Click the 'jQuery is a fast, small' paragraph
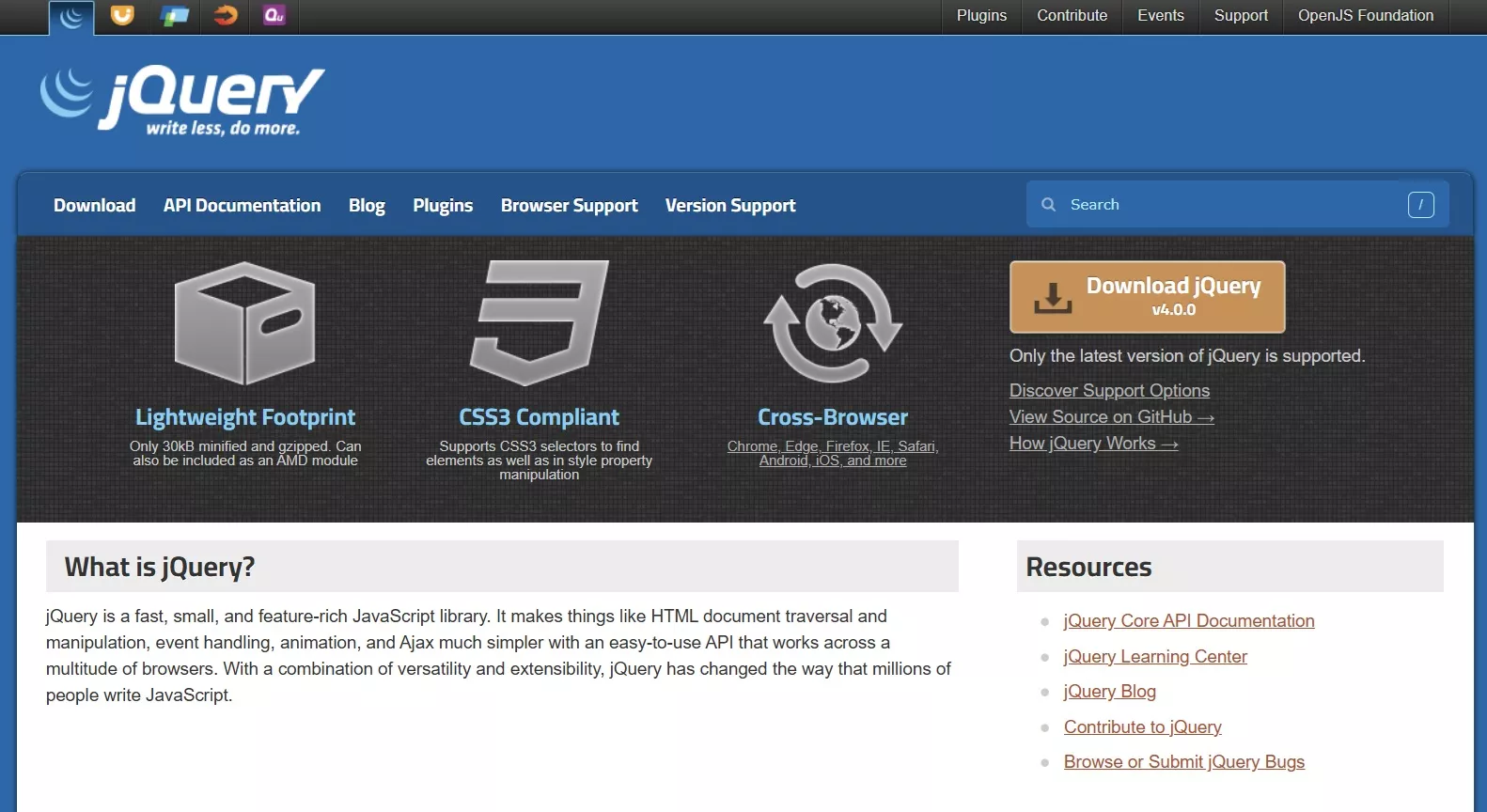Image resolution: width=1487 pixels, height=812 pixels. coord(498,656)
